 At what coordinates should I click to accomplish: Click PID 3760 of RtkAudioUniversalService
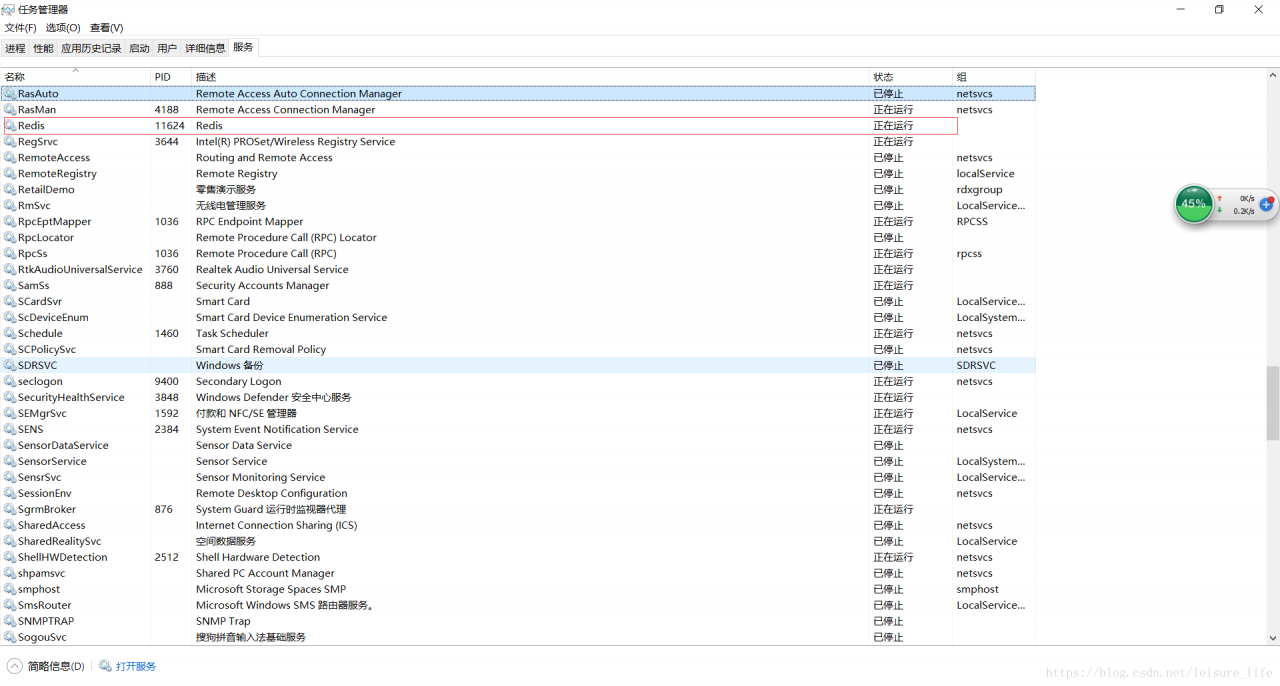(x=167, y=269)
